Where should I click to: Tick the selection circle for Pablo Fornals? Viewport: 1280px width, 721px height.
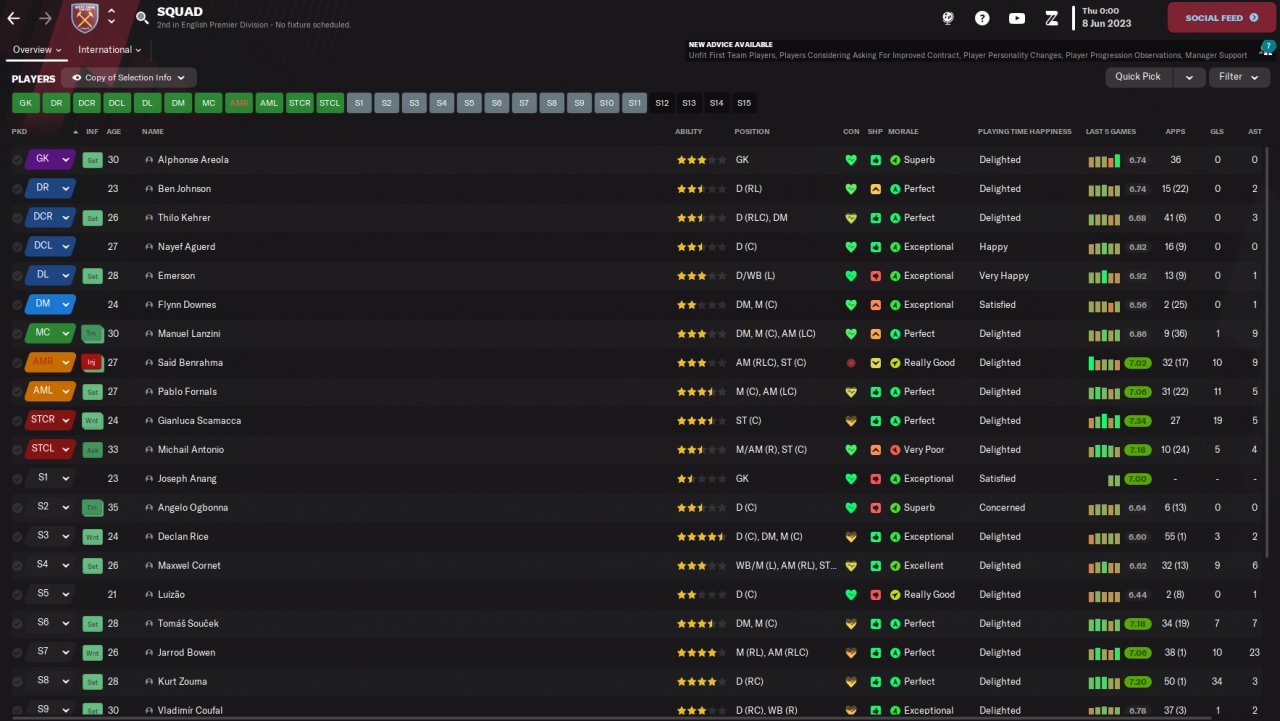(x=17, y=392)
